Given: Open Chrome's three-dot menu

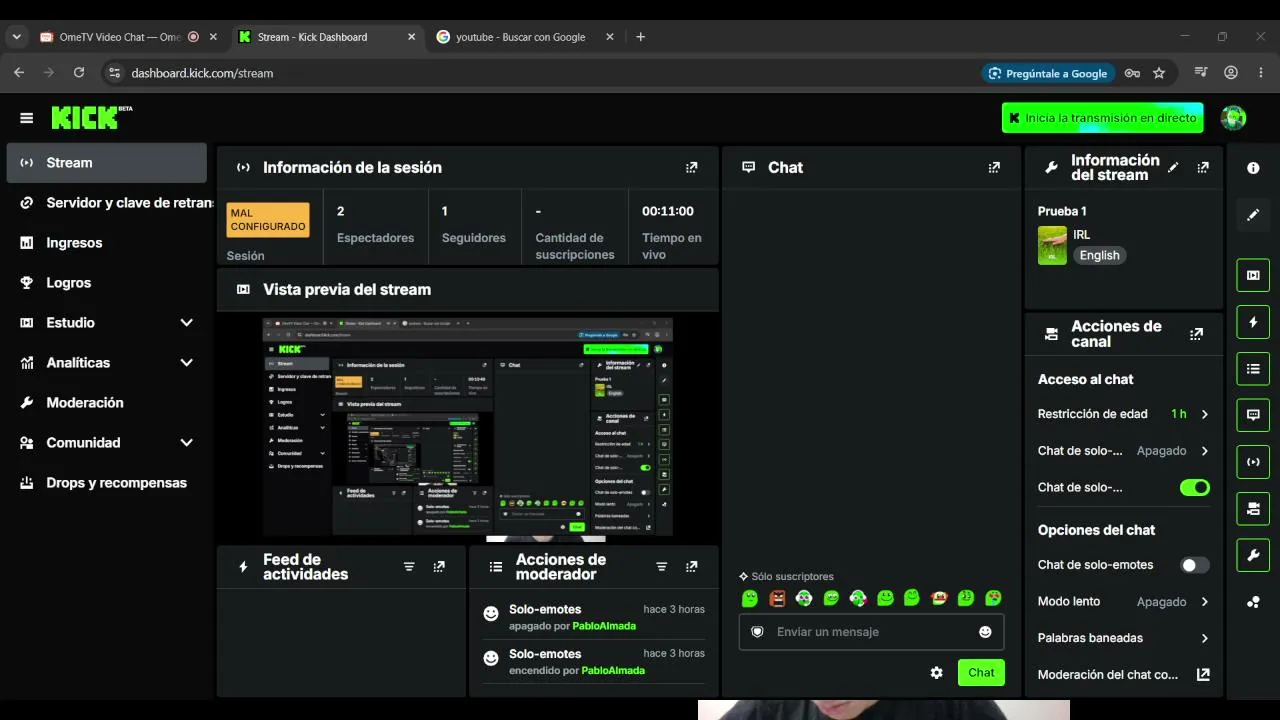Looking at the screenshot, I should tap(1261, 73).
